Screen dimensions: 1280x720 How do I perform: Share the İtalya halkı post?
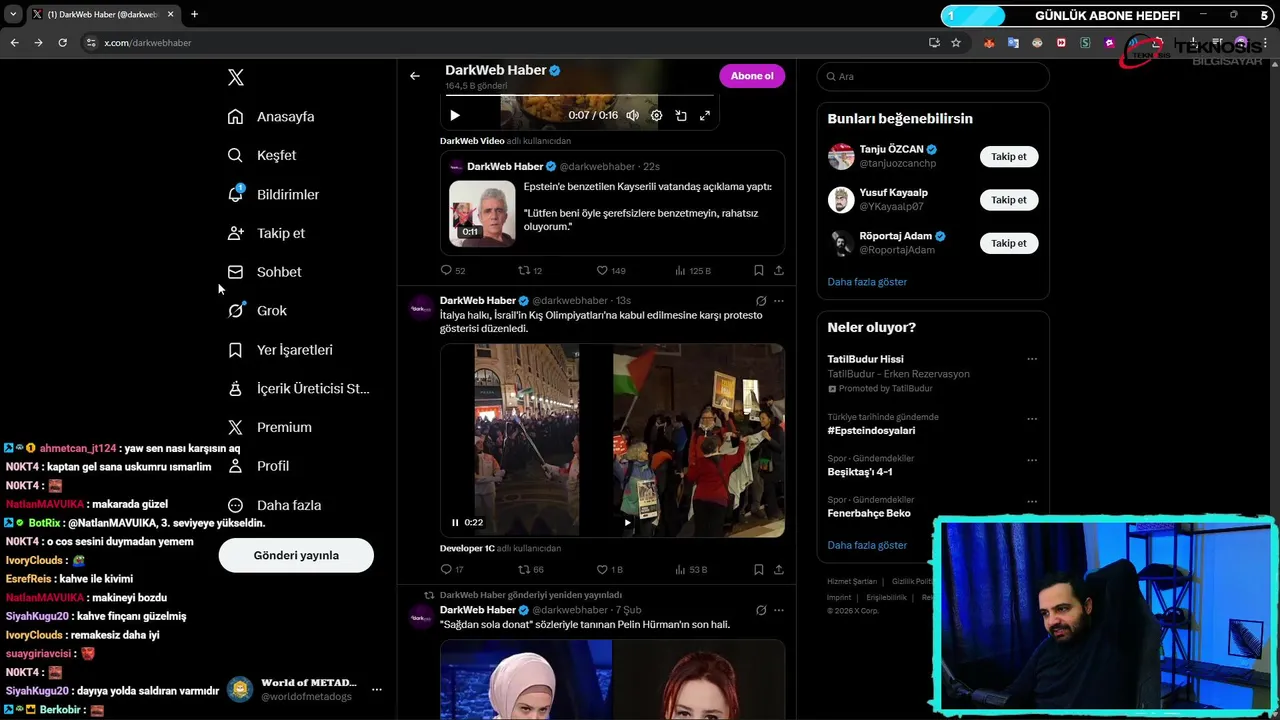[779, 569]
